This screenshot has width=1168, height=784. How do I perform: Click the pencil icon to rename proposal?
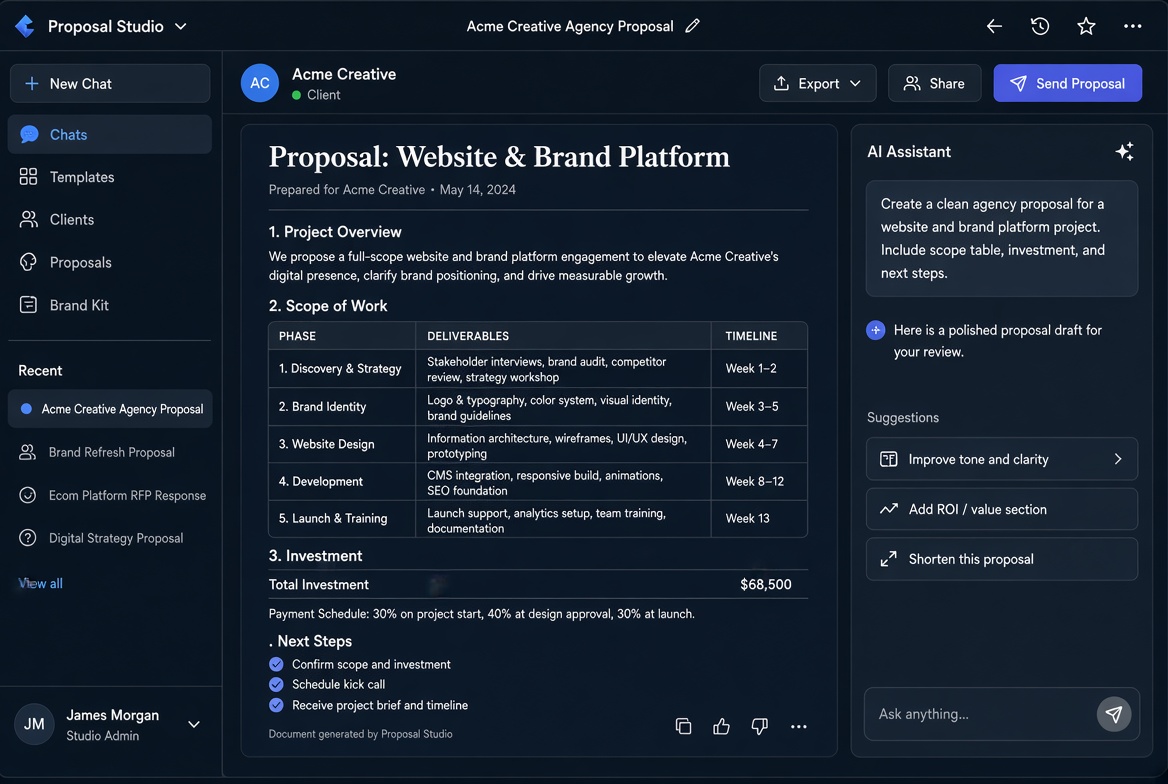click(692, 26)
